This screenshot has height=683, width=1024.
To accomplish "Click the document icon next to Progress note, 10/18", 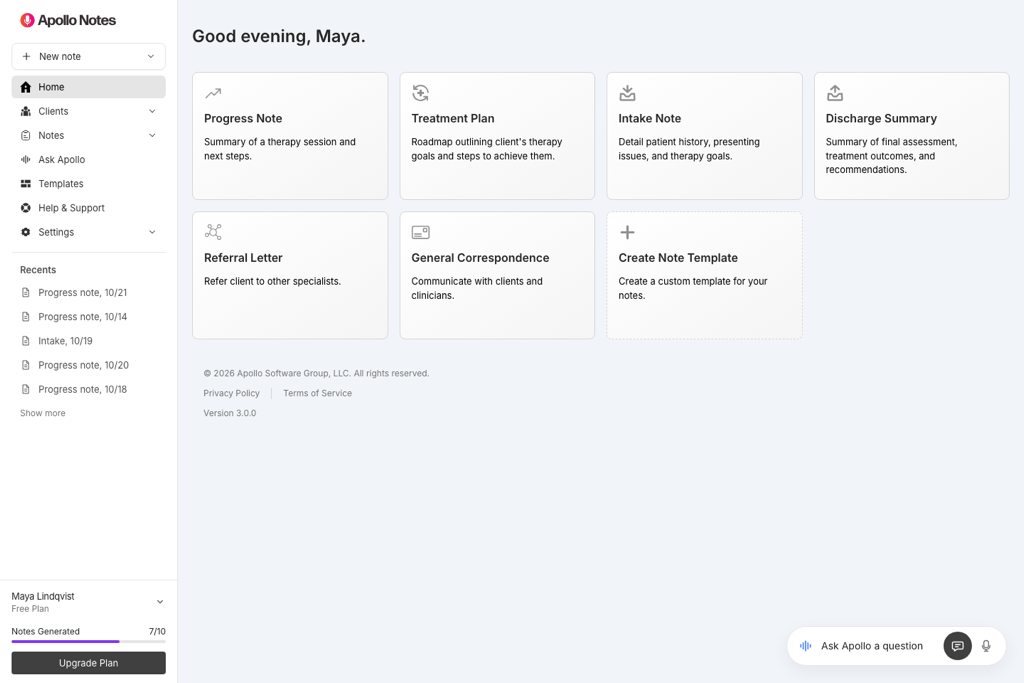I will coord(25,389).
